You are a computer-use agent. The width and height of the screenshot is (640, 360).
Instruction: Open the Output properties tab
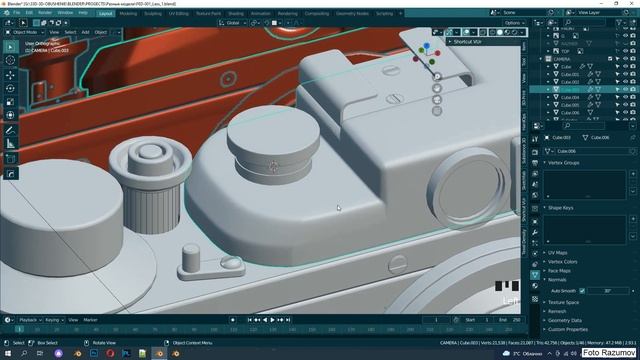[x=535, y=163]
